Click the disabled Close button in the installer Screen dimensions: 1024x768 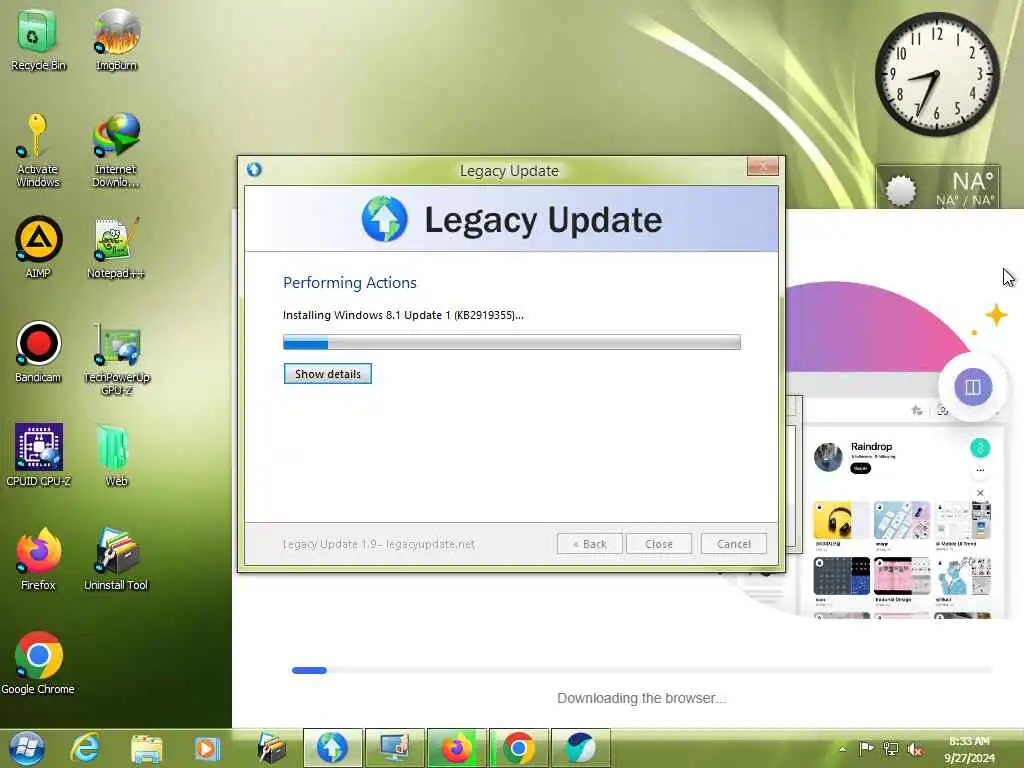658,543
